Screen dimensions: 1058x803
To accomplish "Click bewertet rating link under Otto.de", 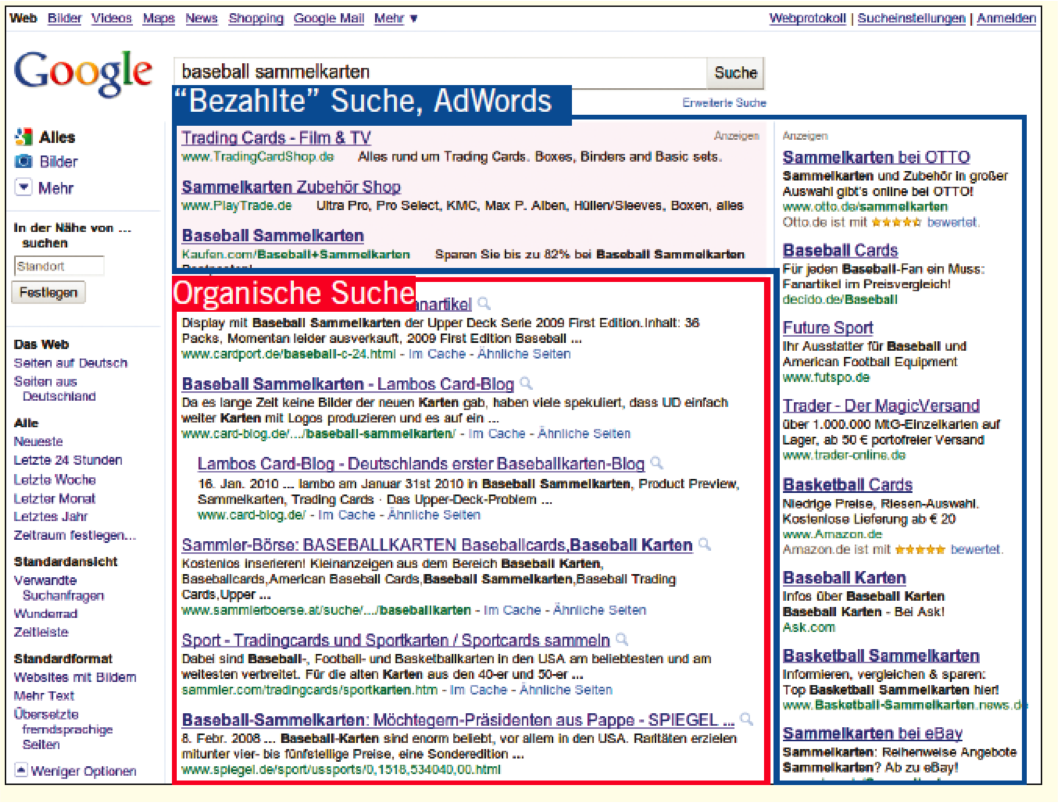I will coord(951,222).
